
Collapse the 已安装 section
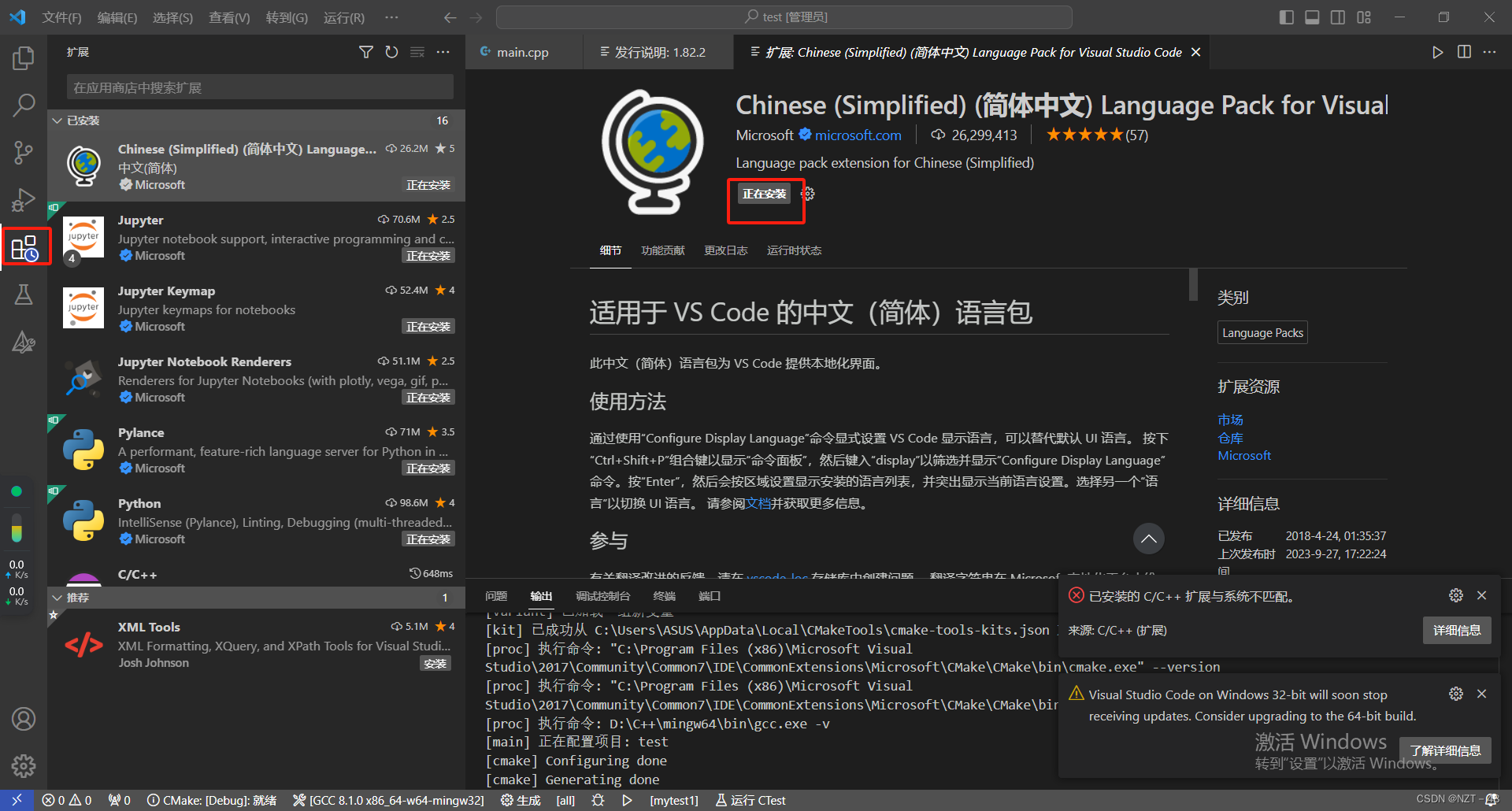pos(256,120)
